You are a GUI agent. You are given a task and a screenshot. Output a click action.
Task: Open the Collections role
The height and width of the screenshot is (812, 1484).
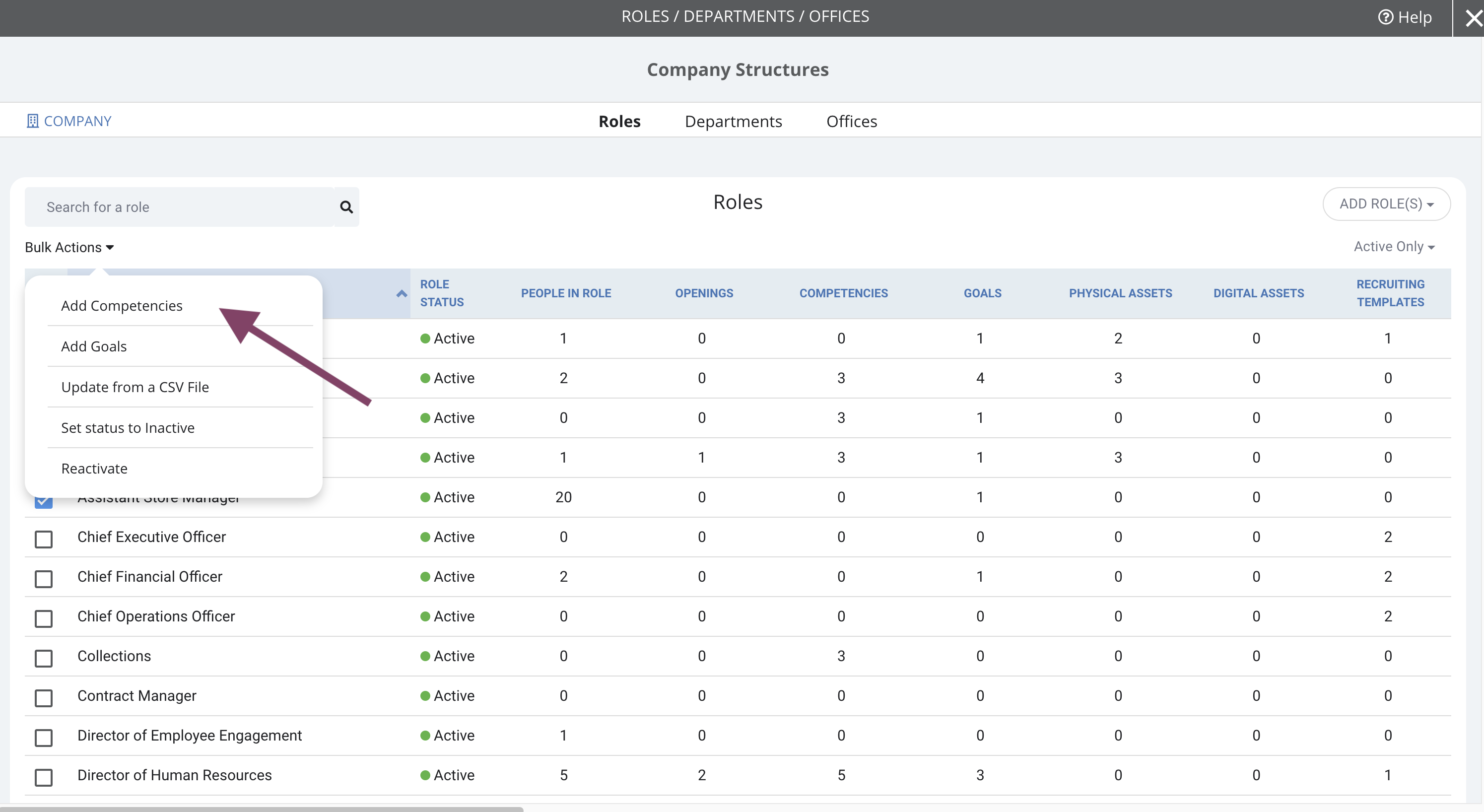(114, 657)
